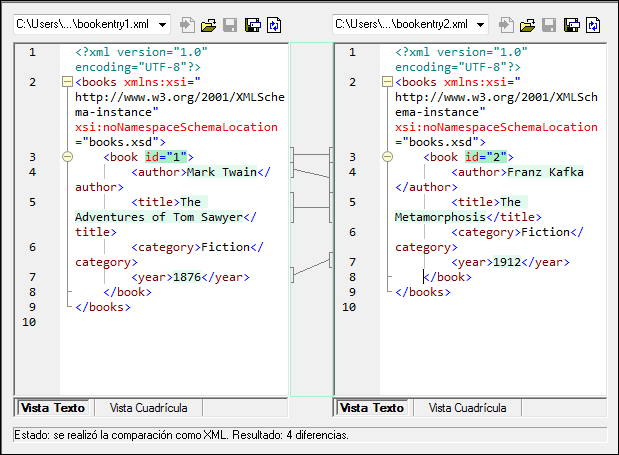Click Save As icon for bookentry1.xml
This screenshot has height=455, width=619.
coord(251,23)
